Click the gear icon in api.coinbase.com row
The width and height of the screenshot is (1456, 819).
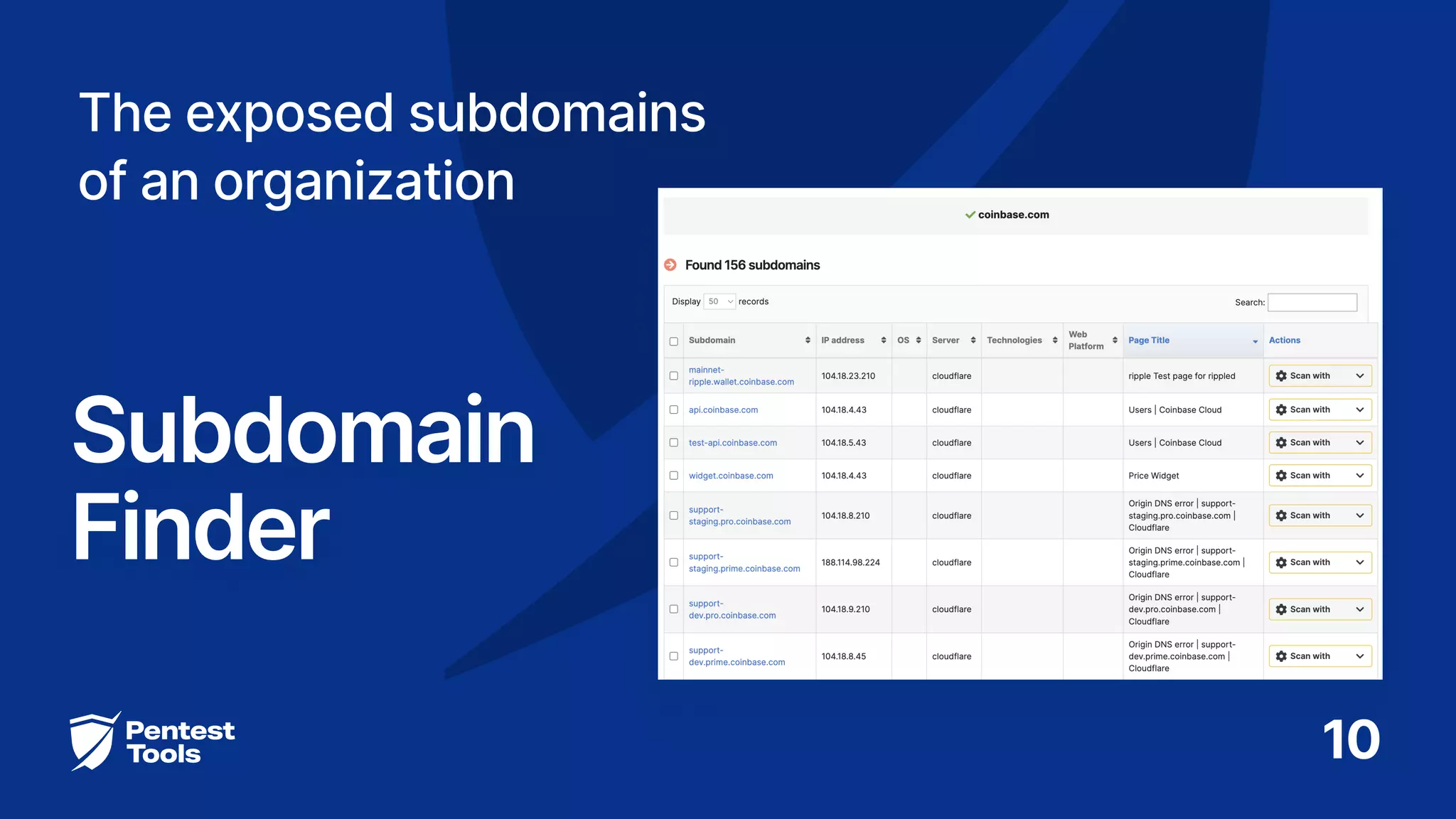1281,409
